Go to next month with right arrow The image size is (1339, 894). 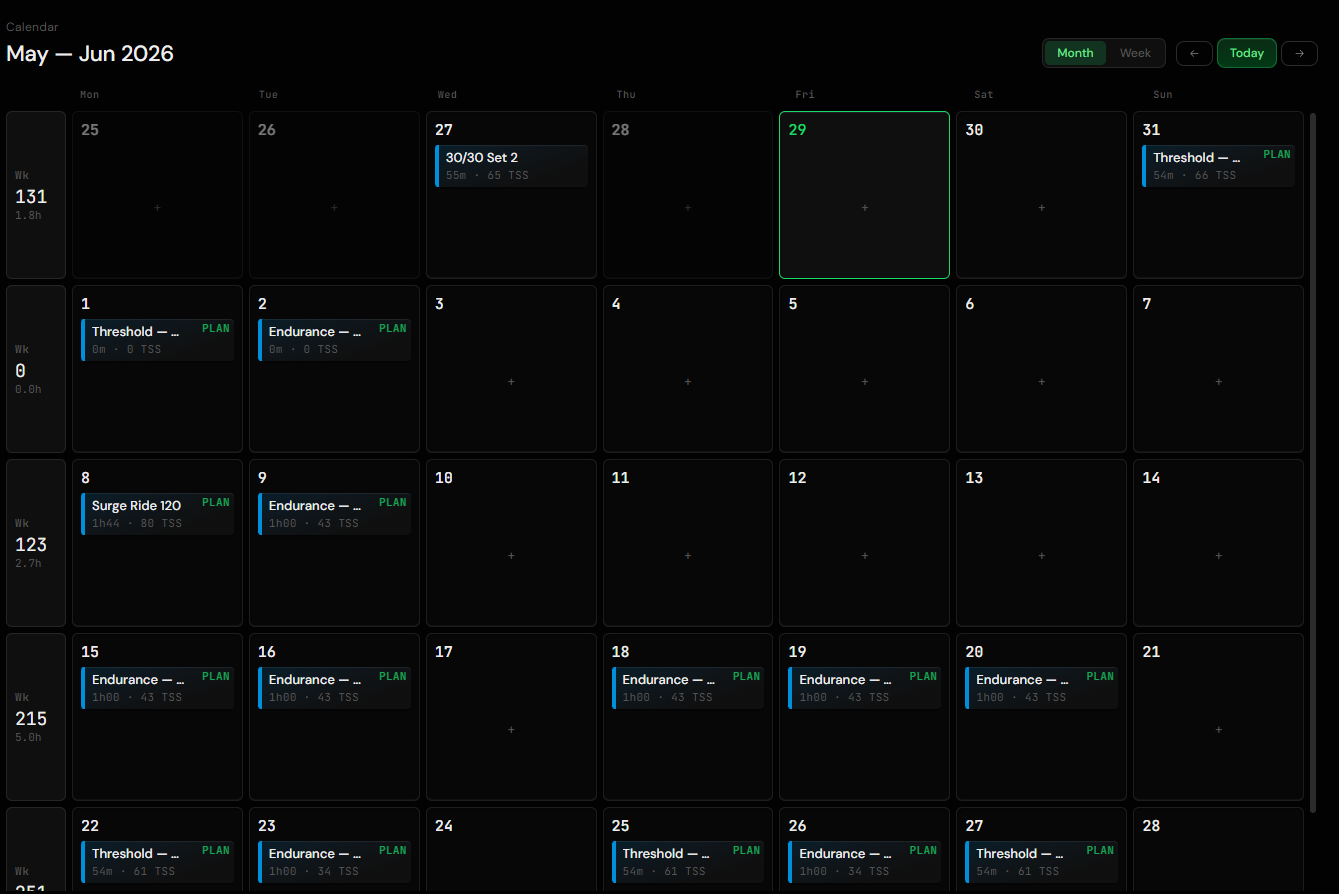pos(1299,53)
